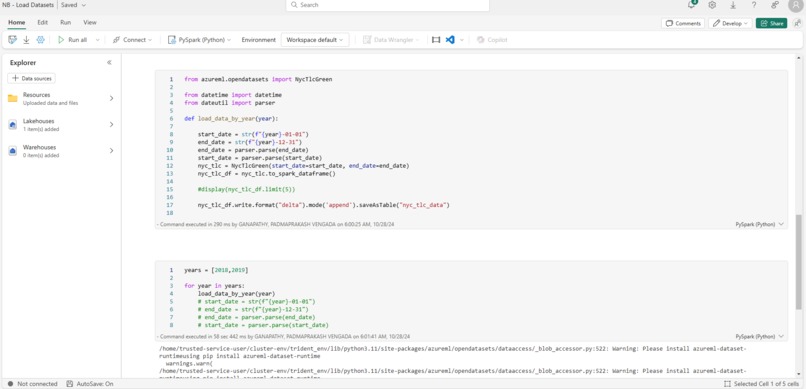Open Copilot from the toolbar
The width and height of the screenshot is (806, 389).
pos(492,40)
